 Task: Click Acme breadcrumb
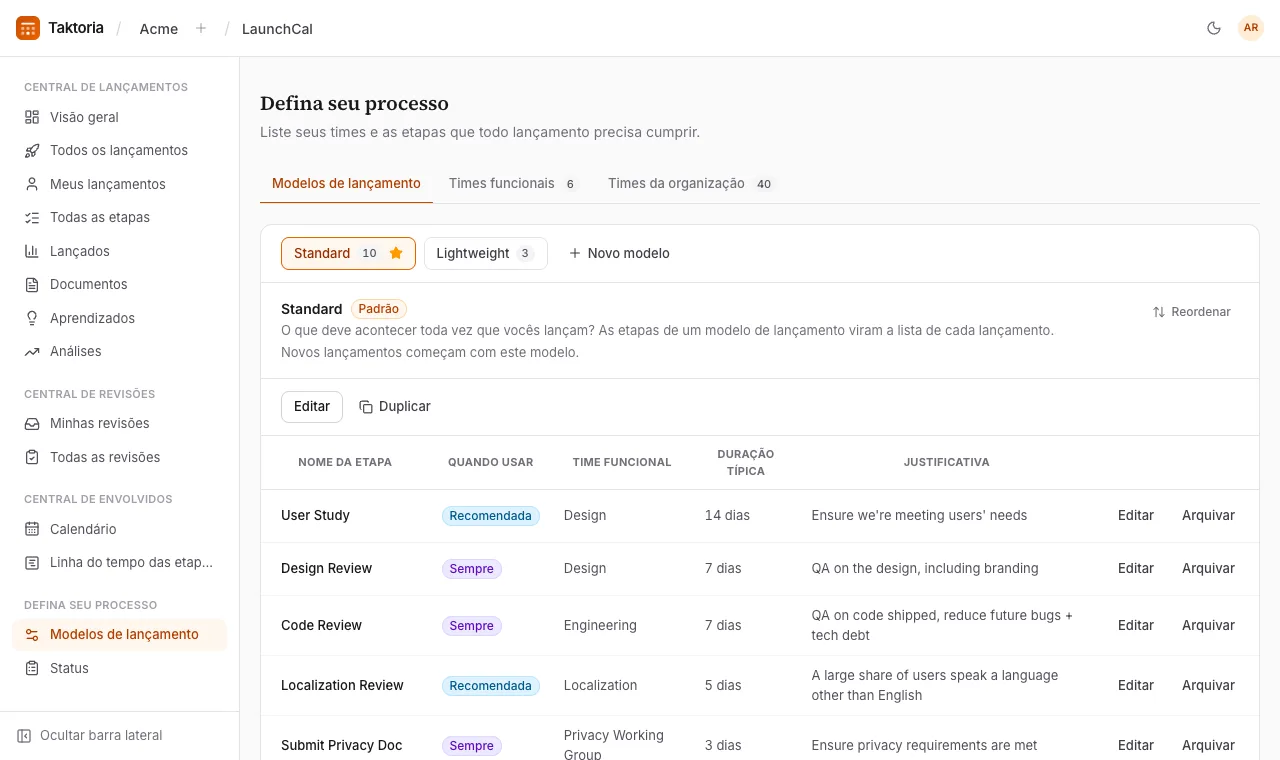pos(159,29)
